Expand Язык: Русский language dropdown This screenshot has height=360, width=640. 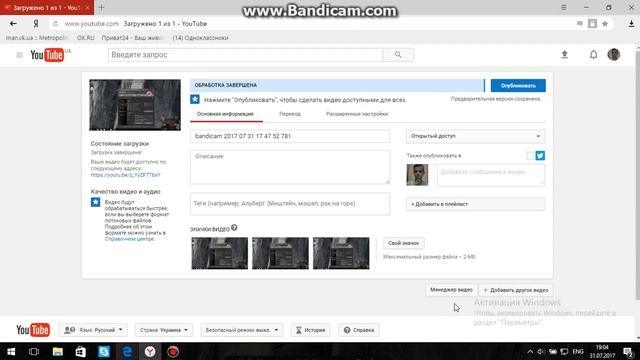click(93, 330)
